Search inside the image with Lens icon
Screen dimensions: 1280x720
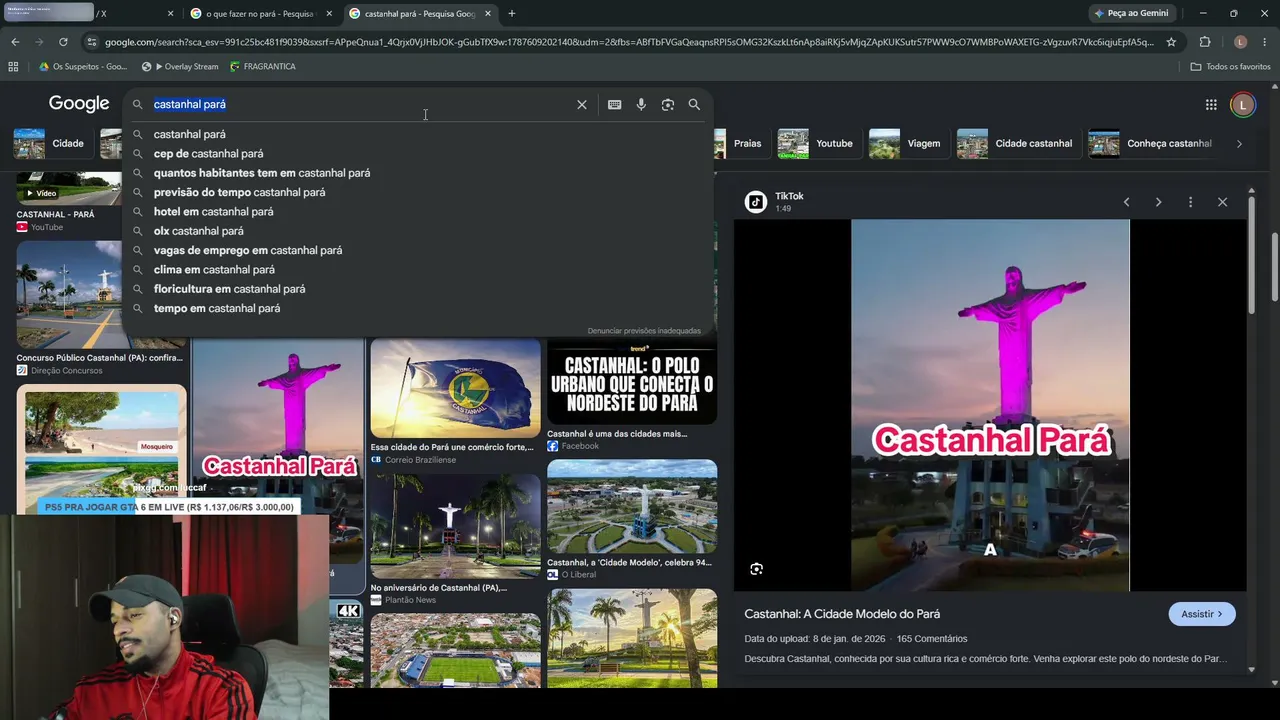(x=756, y=569)
